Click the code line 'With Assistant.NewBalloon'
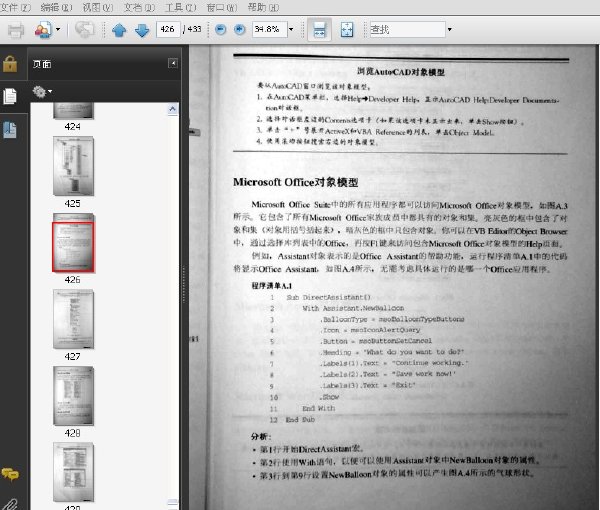Image resolution: width=600 pixels, height=510 pixels. tap(353, 308)
